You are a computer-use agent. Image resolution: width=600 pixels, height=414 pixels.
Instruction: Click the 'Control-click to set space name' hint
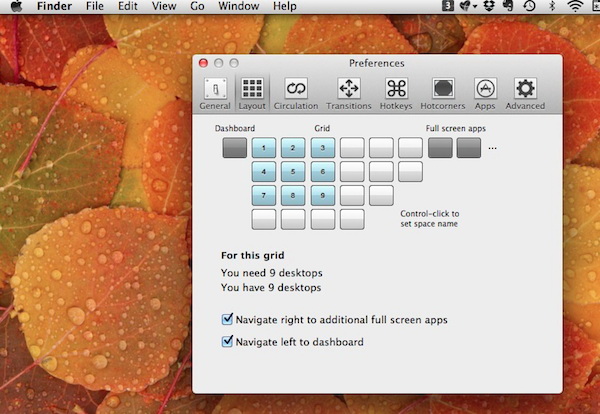(x=430, y=218)
